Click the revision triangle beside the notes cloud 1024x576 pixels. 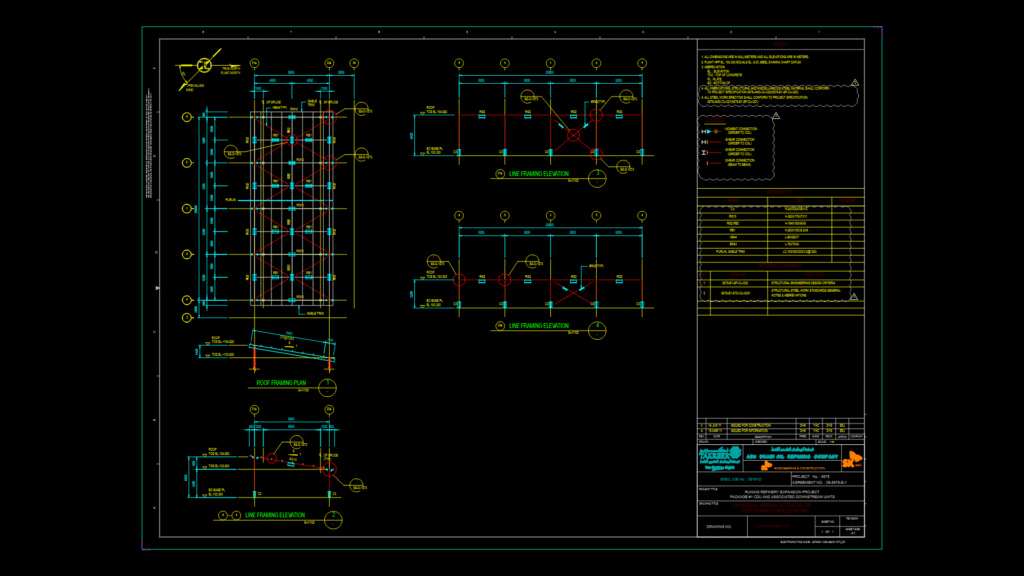855,82
